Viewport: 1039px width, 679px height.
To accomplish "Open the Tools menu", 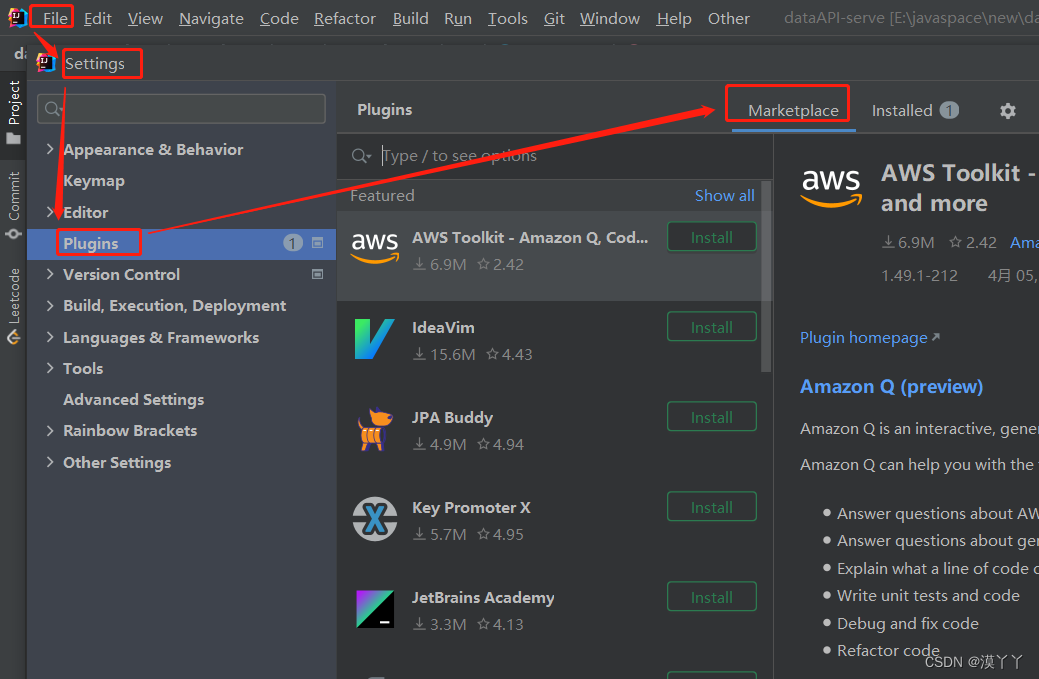I will (x=508, y=19).
